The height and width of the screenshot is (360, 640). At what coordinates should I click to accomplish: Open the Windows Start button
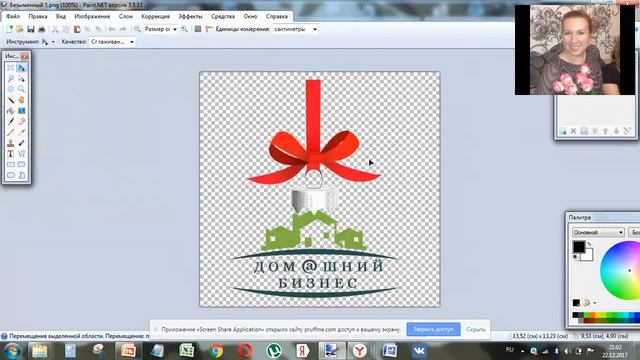click(x=11, y=351)
